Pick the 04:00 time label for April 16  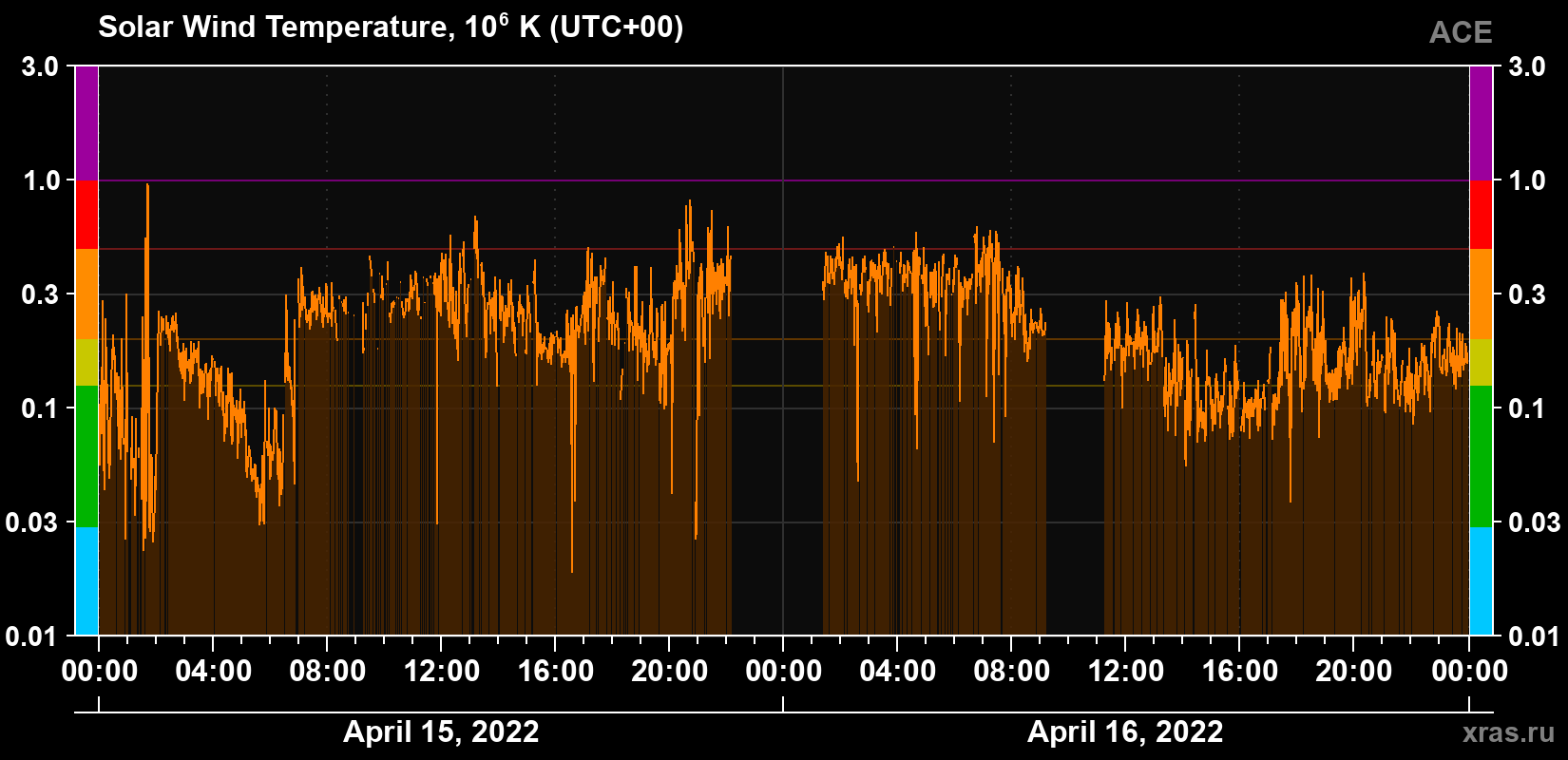tap(898, 672)
